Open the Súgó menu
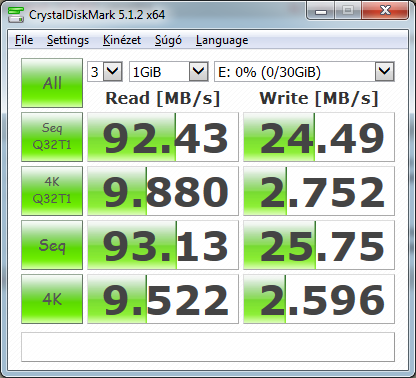The height and width of the screenshot is (378, 416). coord(168,40)
